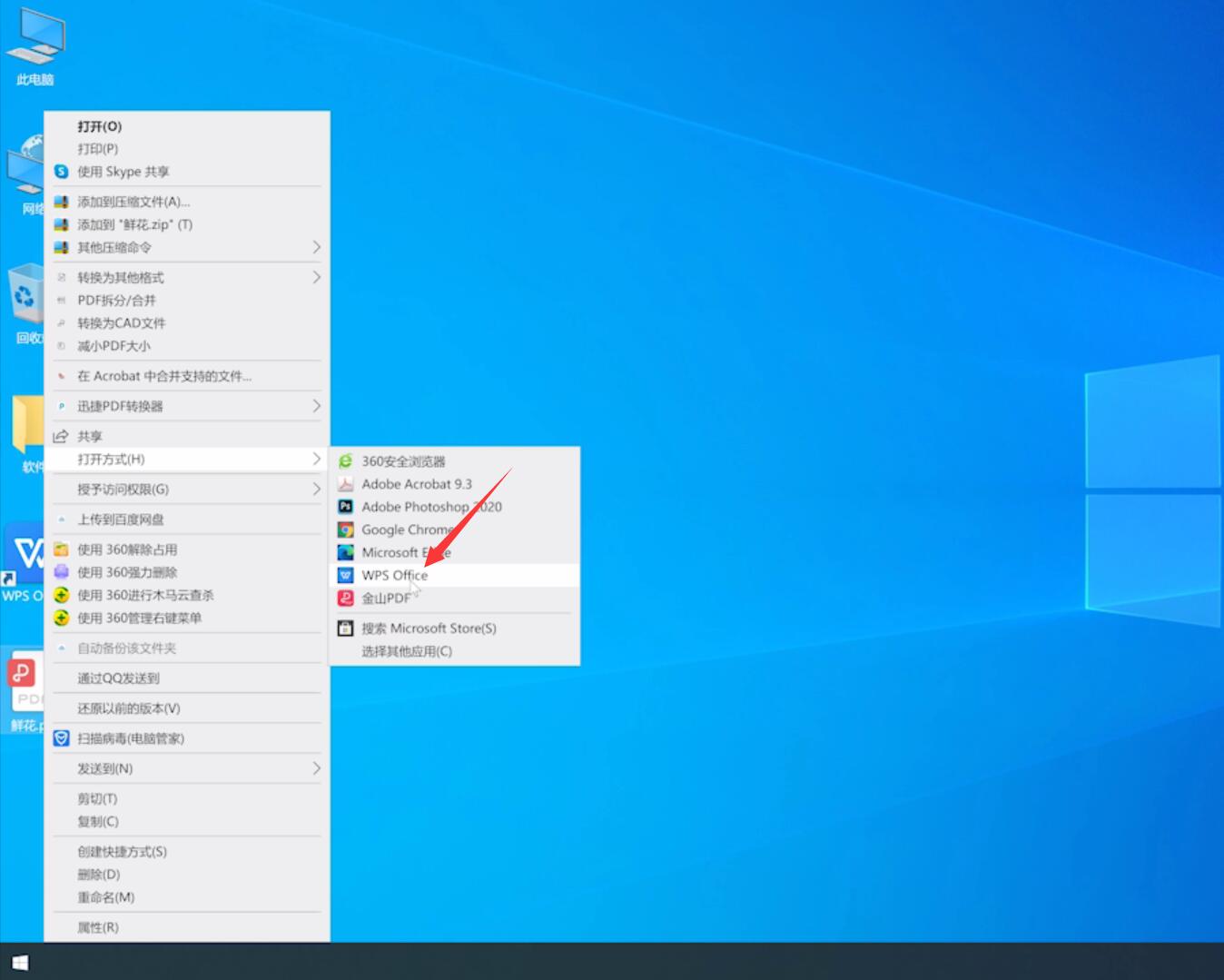Click the archive icon beside 添加到 "鲜花.zip"

click(x=61, y=224)
